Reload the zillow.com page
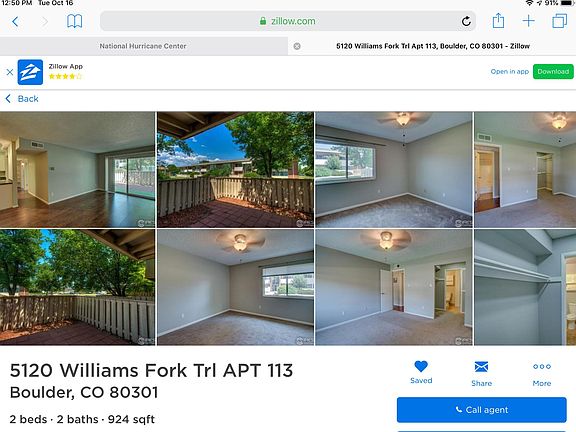Image resolution: width=576 pixels, height=432 pixels. pos(466,21)
